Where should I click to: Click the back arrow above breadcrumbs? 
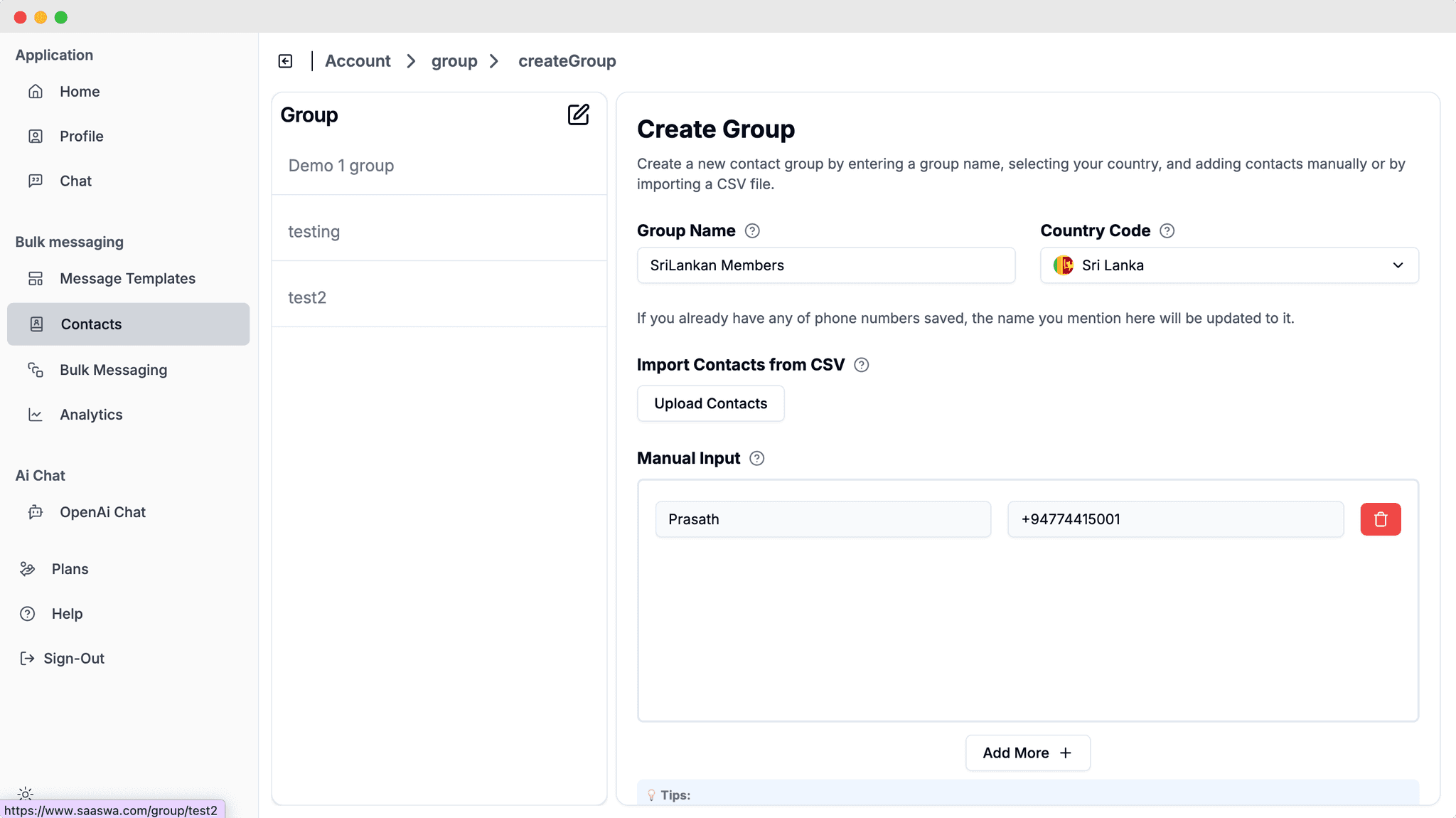(x=285, y=60)
